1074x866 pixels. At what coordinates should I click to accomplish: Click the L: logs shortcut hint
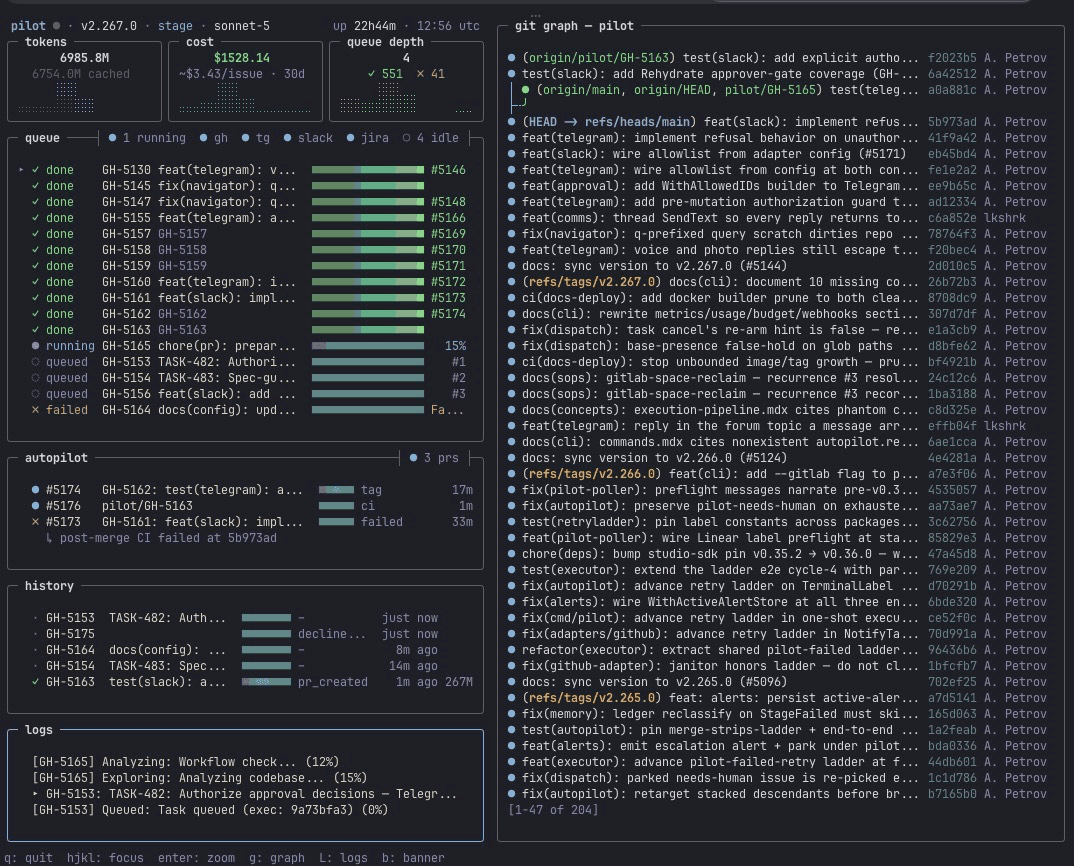343,858
